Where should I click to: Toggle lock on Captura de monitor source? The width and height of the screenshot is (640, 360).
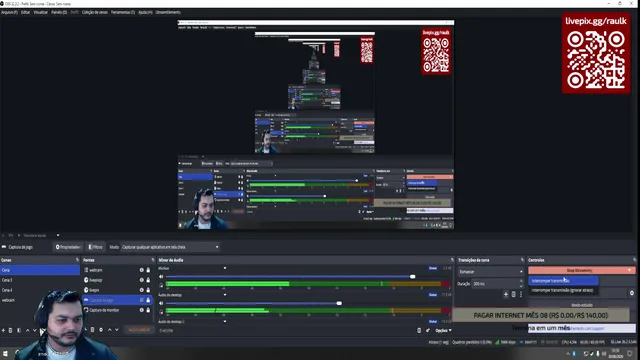click(x=148, y=310)
